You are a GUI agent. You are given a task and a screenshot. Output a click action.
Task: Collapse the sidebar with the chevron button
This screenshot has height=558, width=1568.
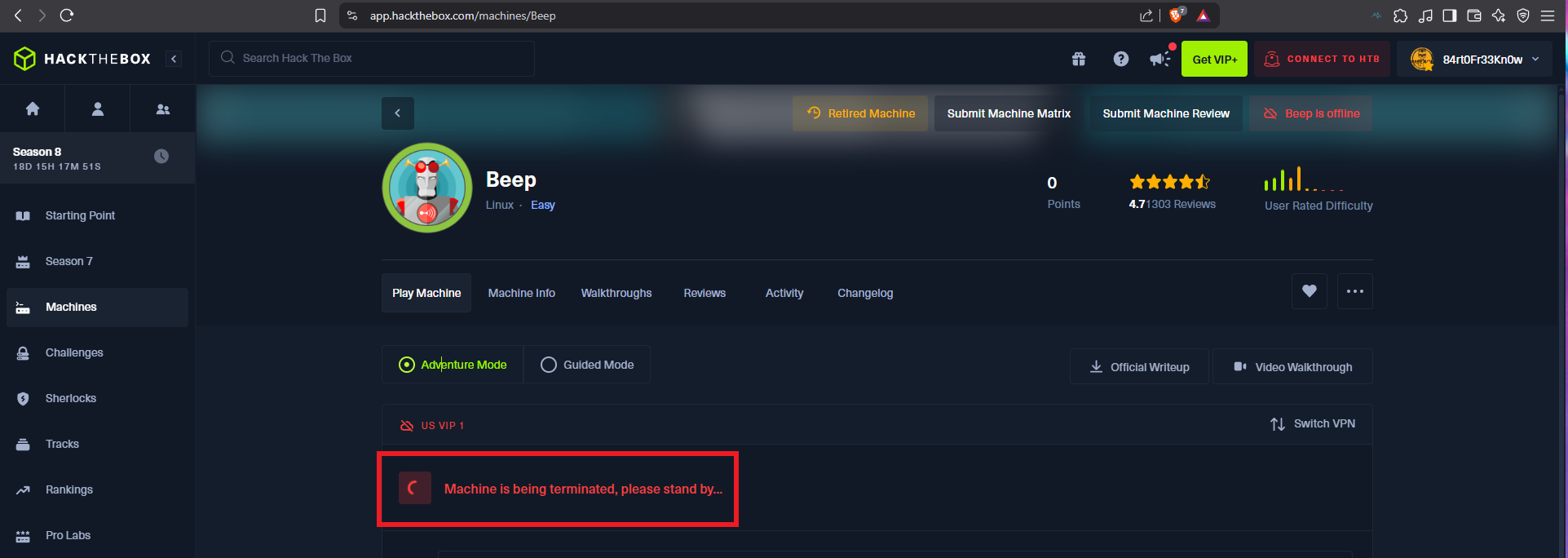174,59
